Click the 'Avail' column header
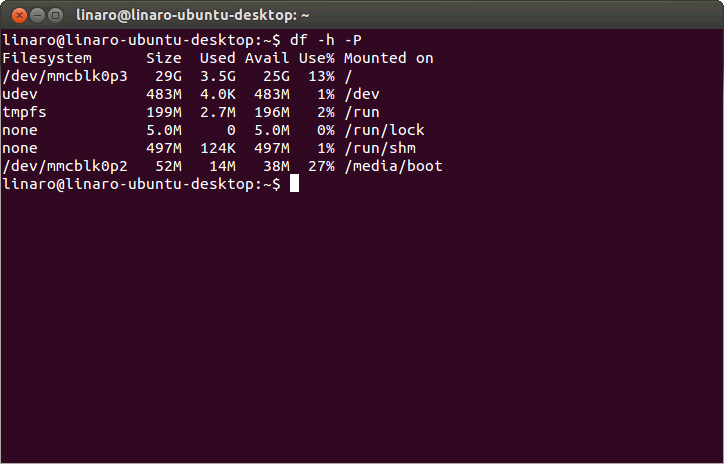 click(267, 58)
